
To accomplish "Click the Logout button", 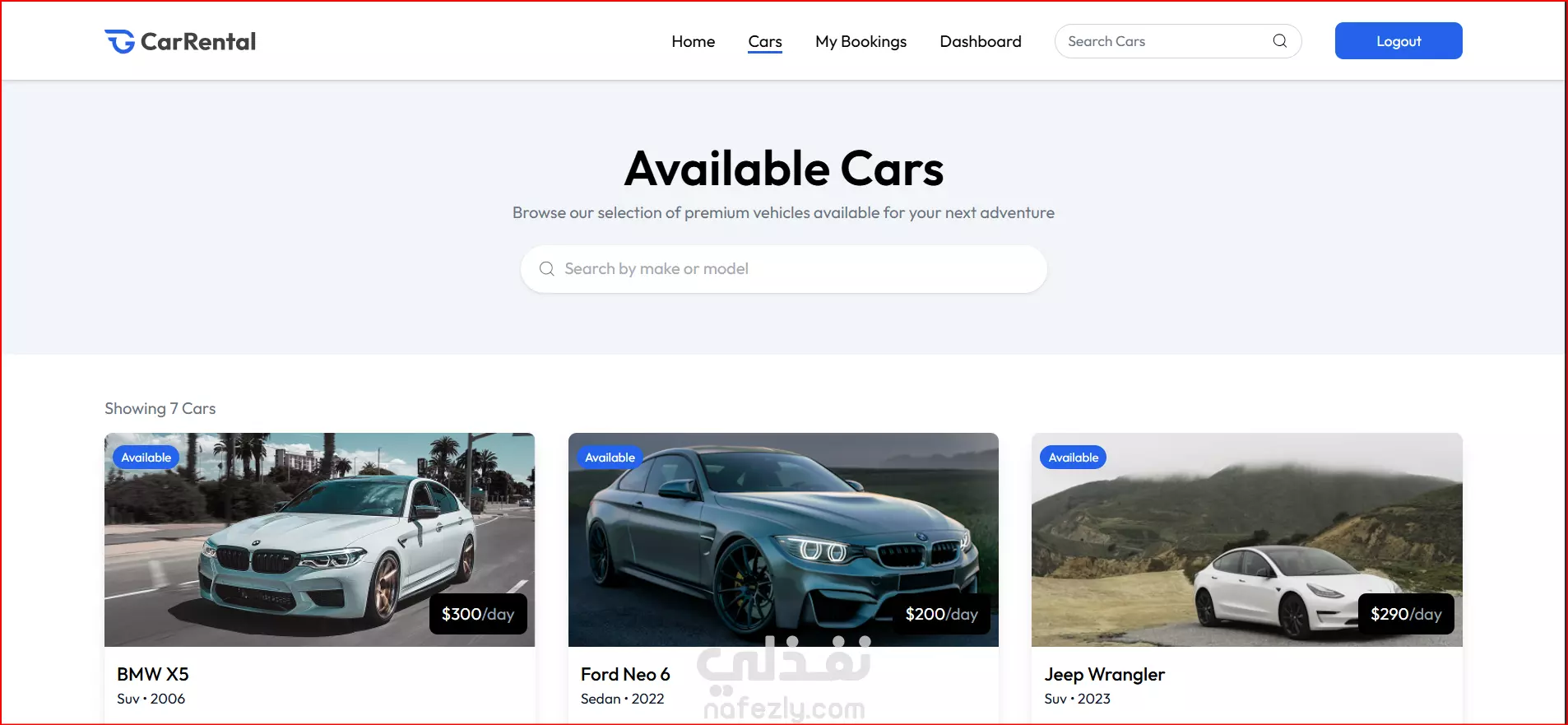I will click(x=1398, y=41).
